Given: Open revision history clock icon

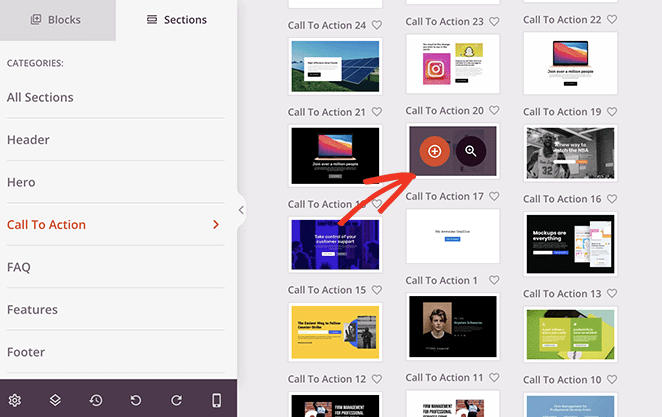Looking at the screenshot, I should (x=96, y=399).
